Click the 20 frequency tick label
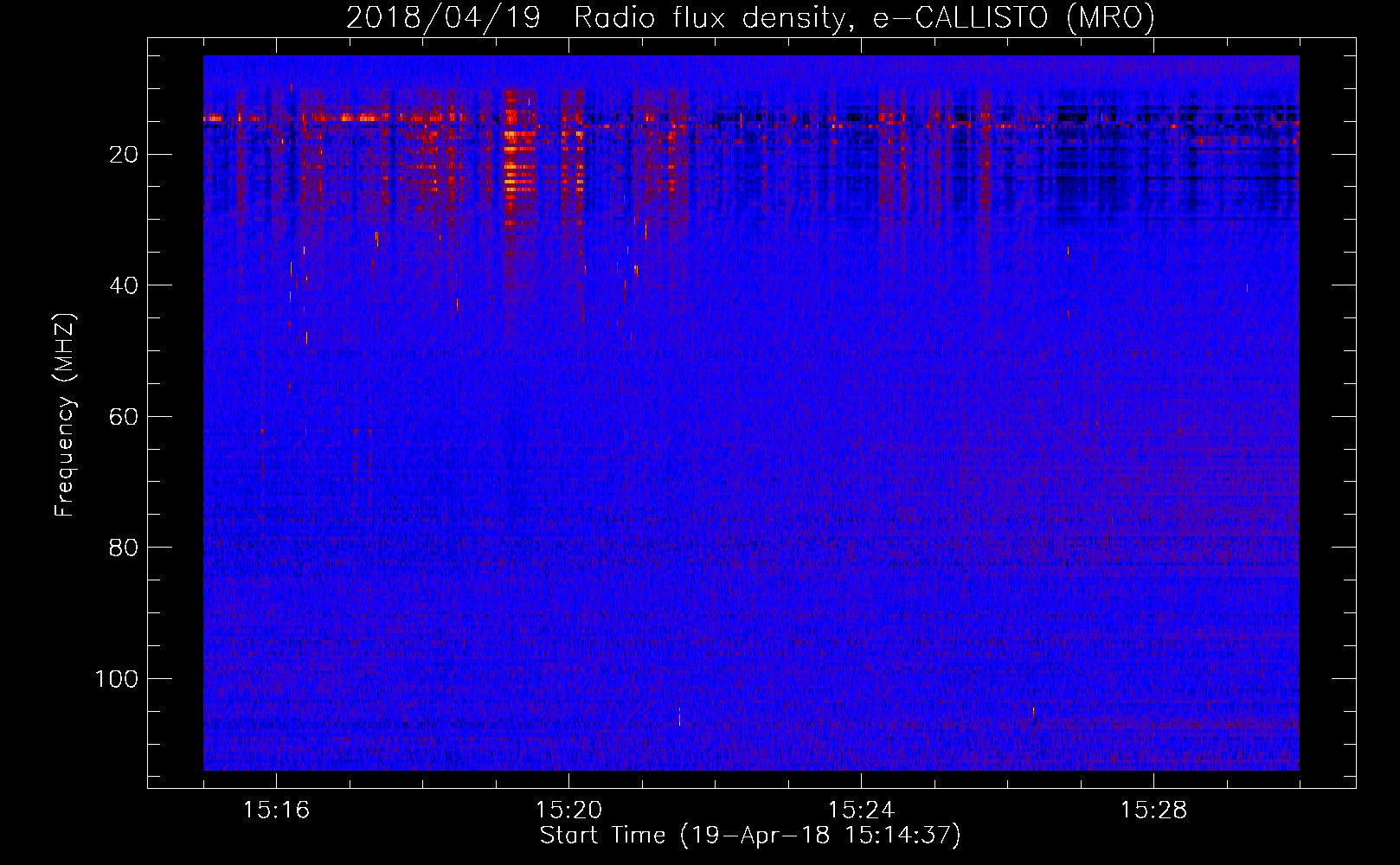This screenshot has width=1400, height=865. [124, 155]
